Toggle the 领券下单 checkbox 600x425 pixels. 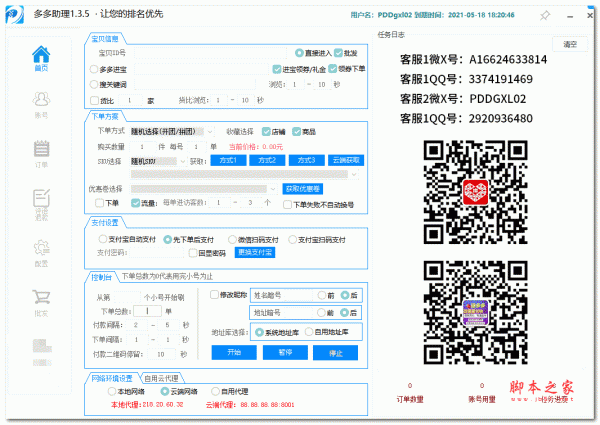pyautogui.click(x=333, y=68)
